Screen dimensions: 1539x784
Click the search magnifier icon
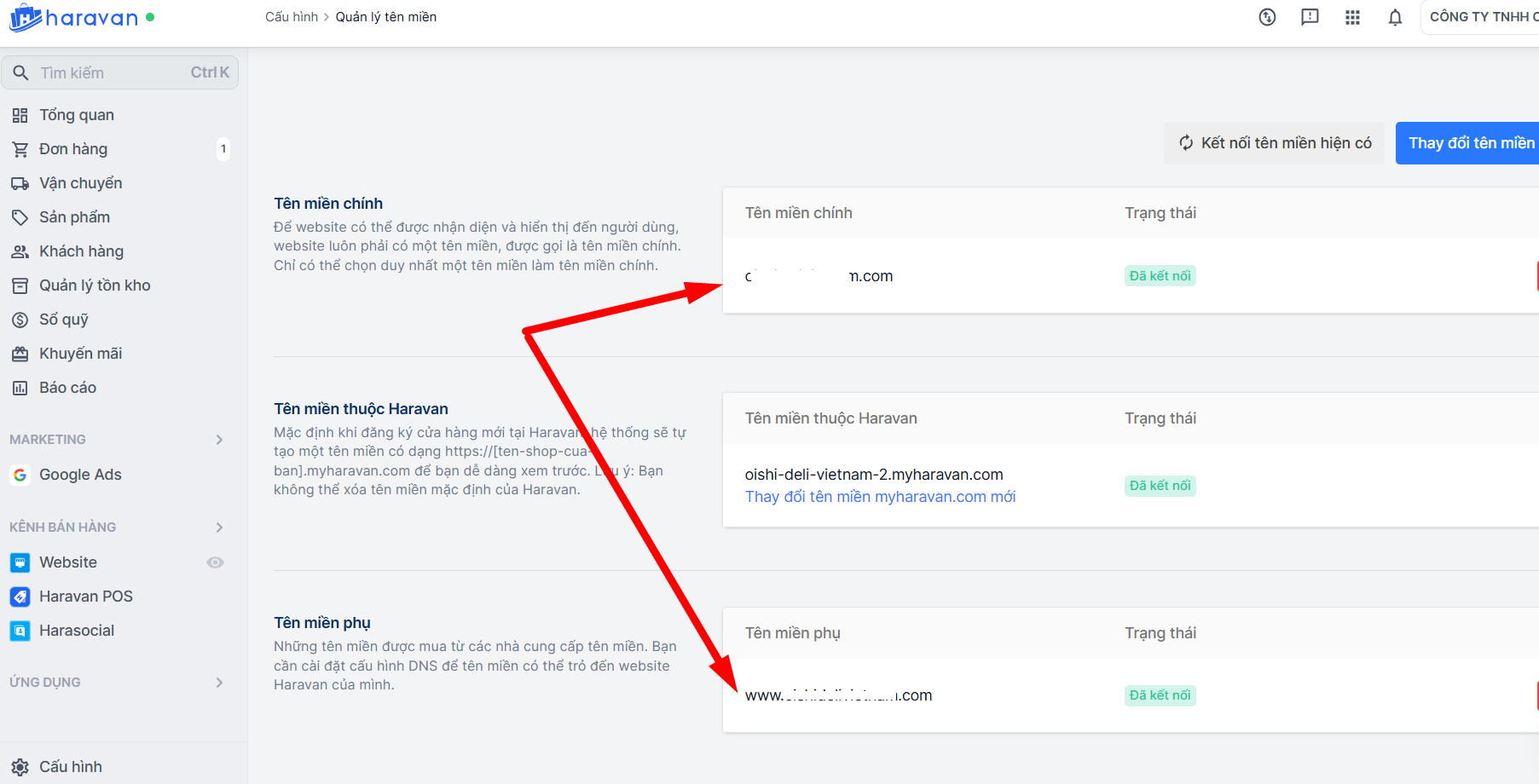20,72
